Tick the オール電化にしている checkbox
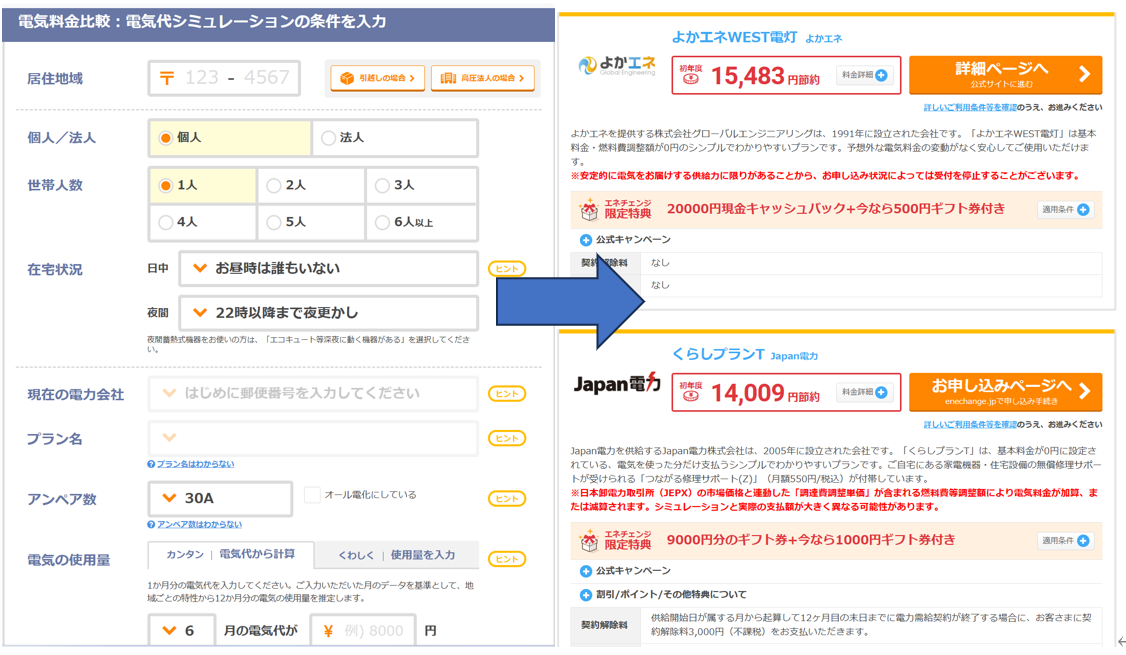 click(312, 495)
